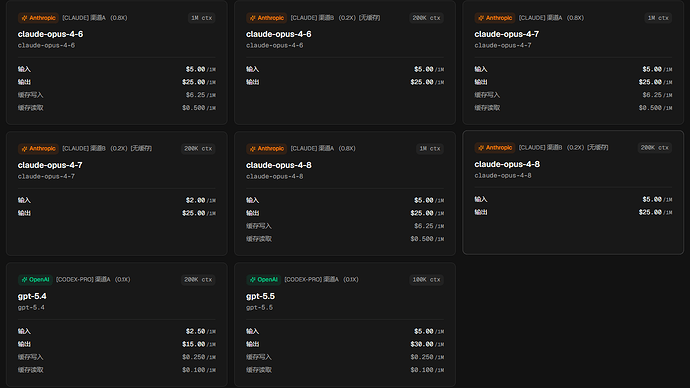
Task: Click [CLAUDE] 渠道B (0.2X) label on claude-opus-4-7 card
Action: point(107,149)
